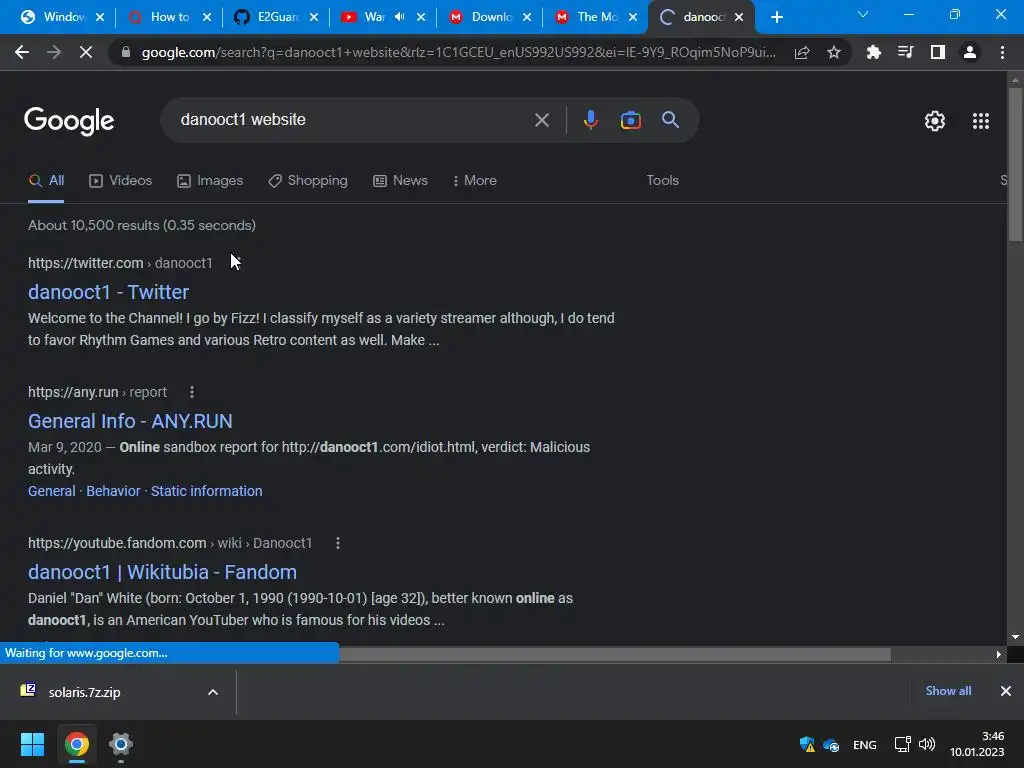Open Google quick settings gear
The image size is (1024, 768).
click(x=935, y=121)
